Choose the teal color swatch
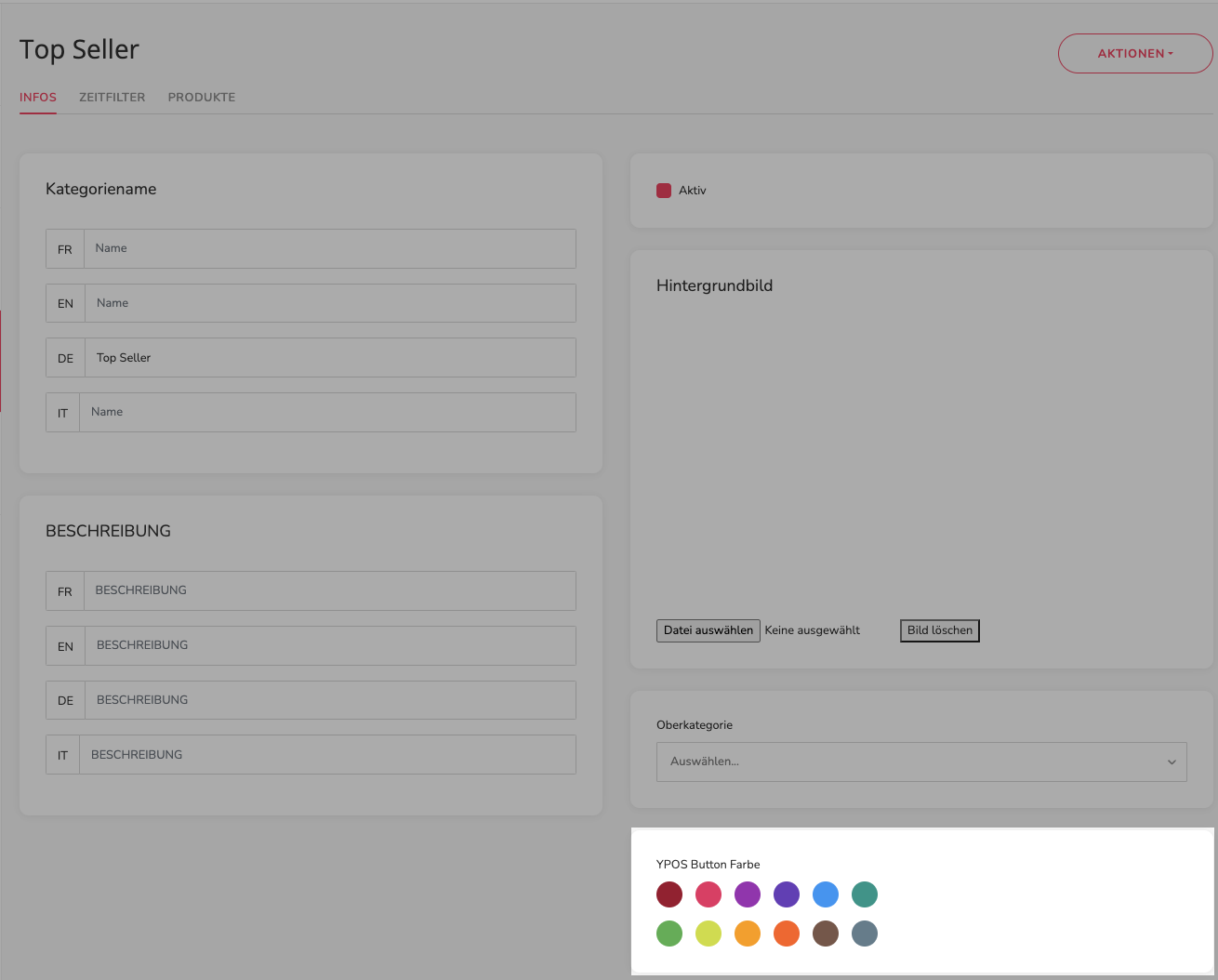 865,894
